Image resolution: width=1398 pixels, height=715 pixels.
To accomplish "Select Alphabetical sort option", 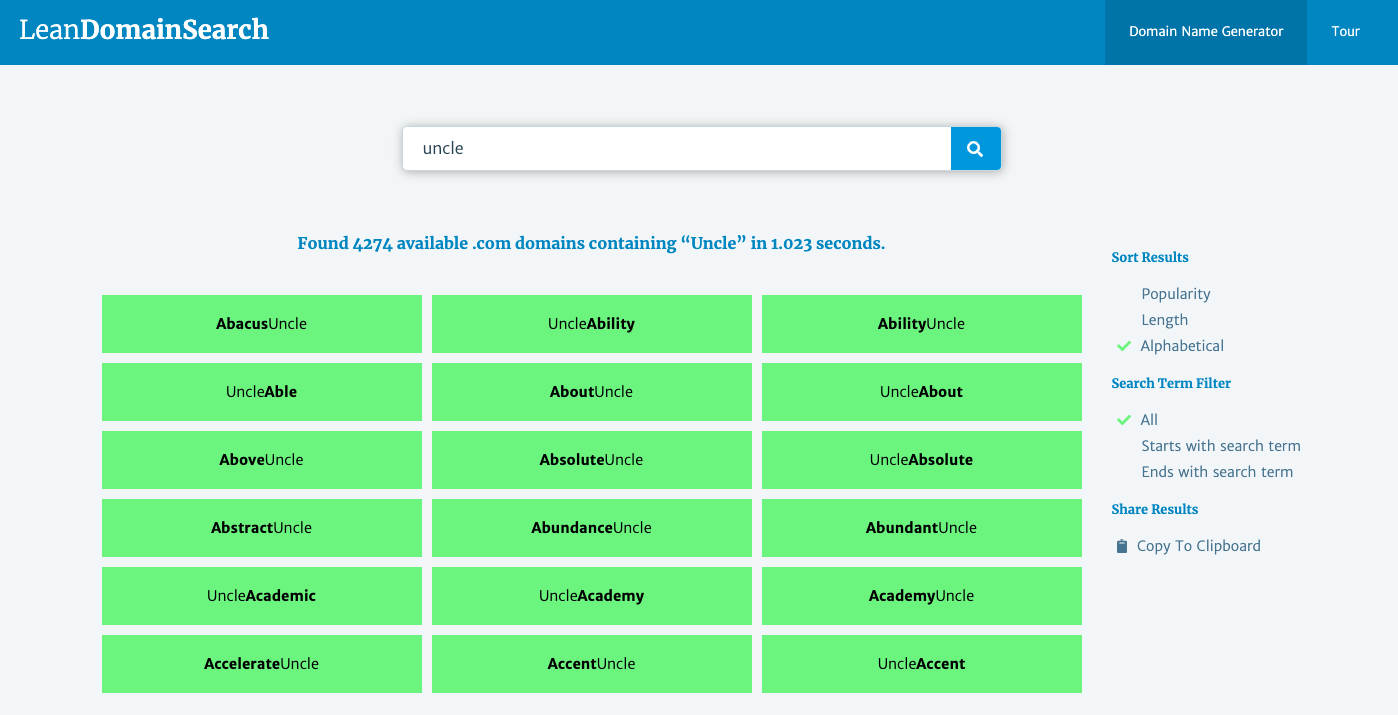I will [1182, 346].
